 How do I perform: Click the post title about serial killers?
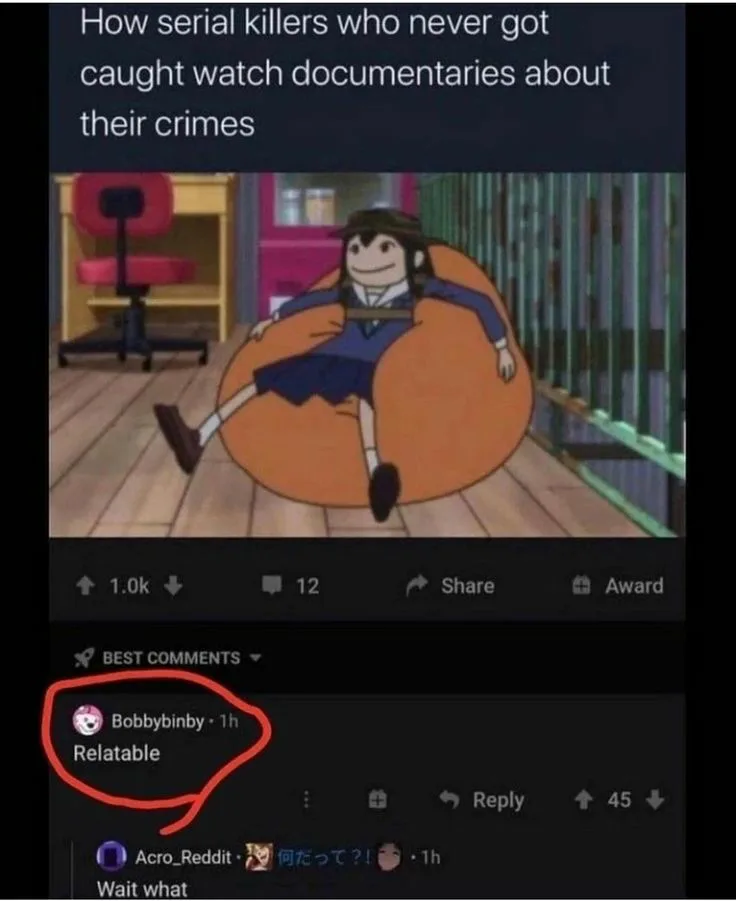click(x=345, y=73)
